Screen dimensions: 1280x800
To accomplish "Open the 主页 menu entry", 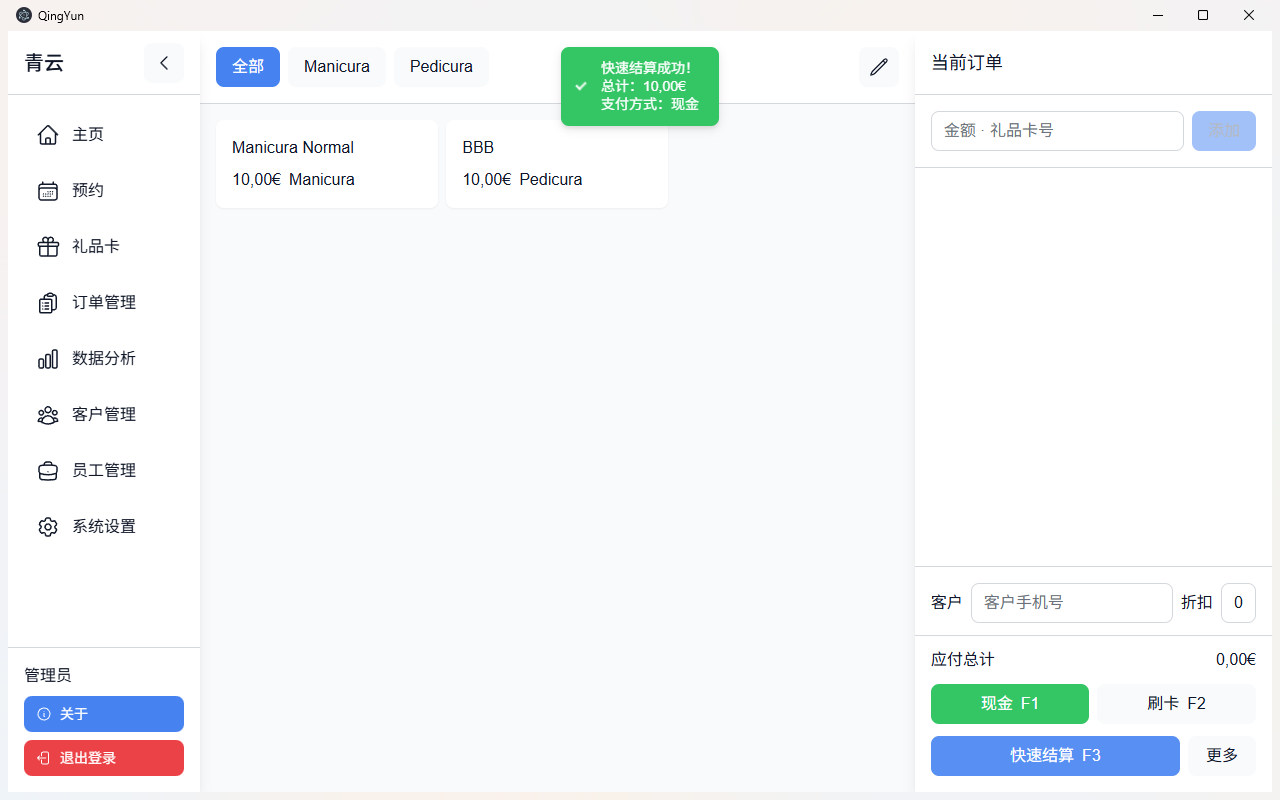I will click(x=104, y=134).
